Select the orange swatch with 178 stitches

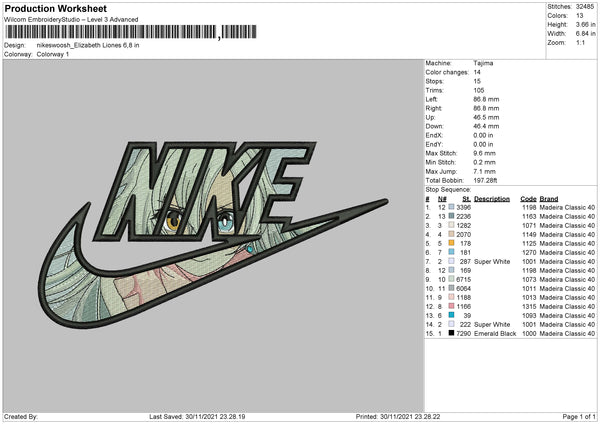[452, 243]
